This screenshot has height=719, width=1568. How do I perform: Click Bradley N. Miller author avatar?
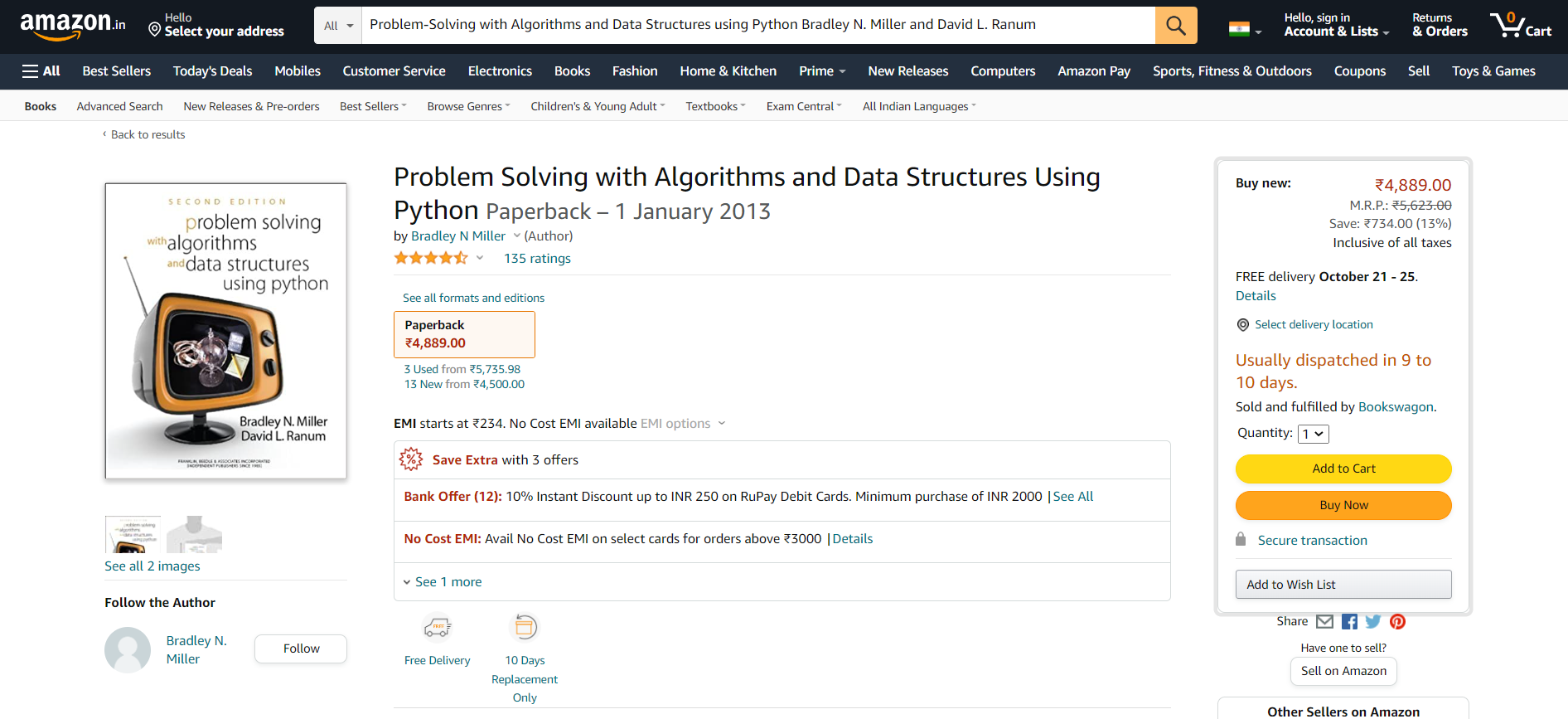tap(128, 649)
